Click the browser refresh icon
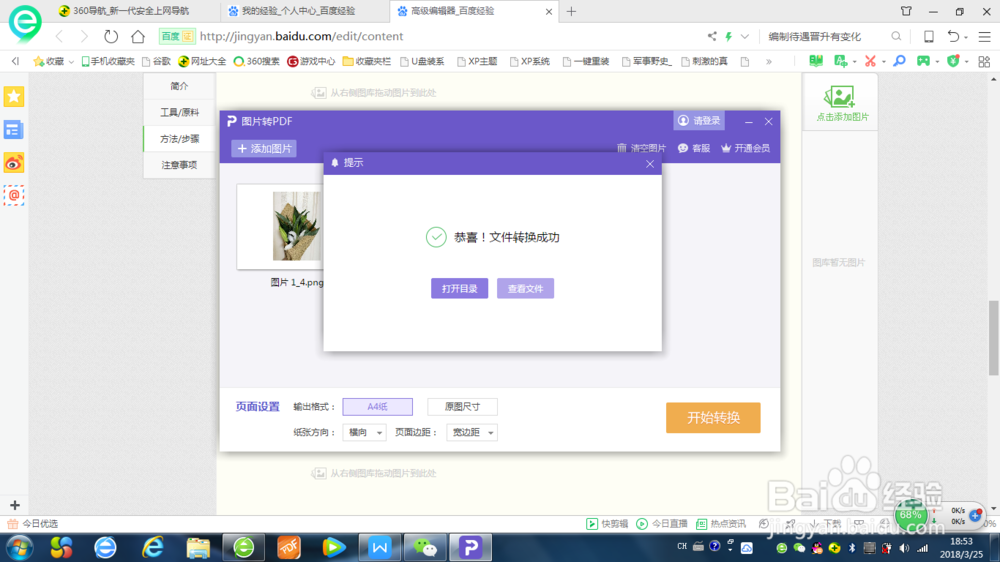The height and width of the screenshot is (562, 1000). click(111, 36)
